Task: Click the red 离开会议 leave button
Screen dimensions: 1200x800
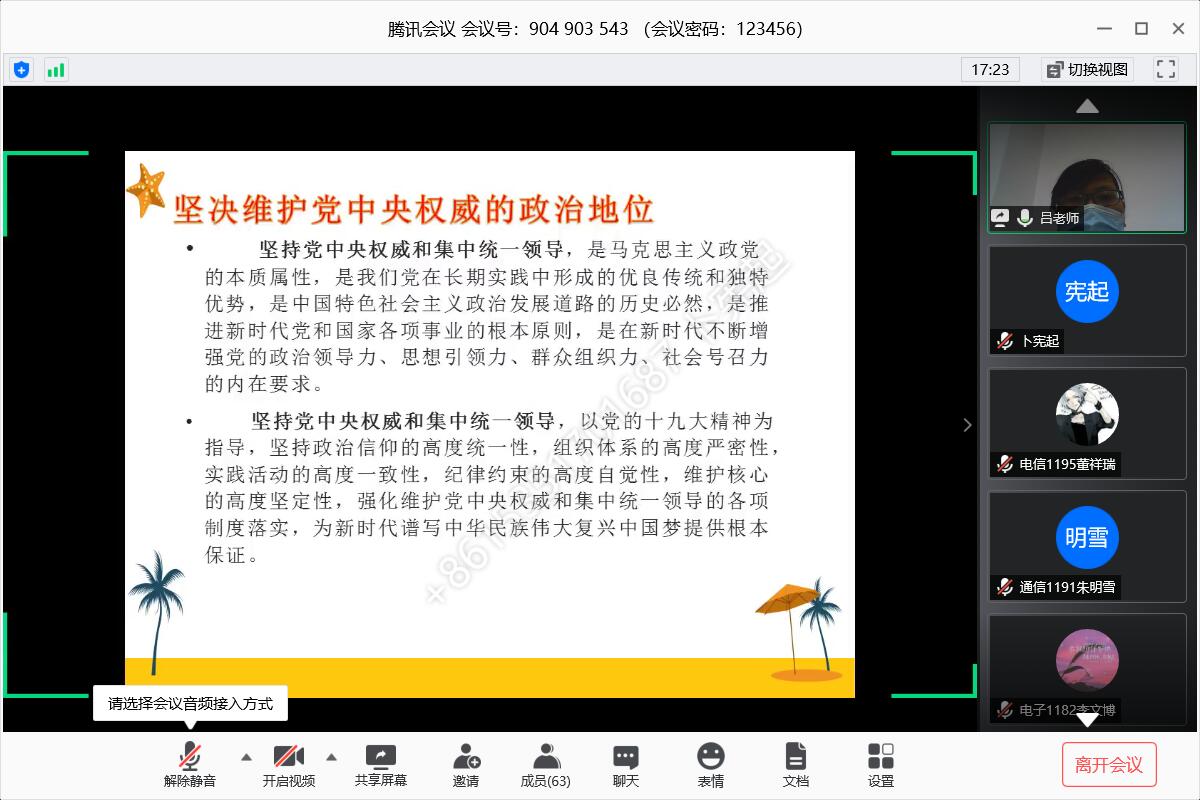Action: pos(1109,765)
